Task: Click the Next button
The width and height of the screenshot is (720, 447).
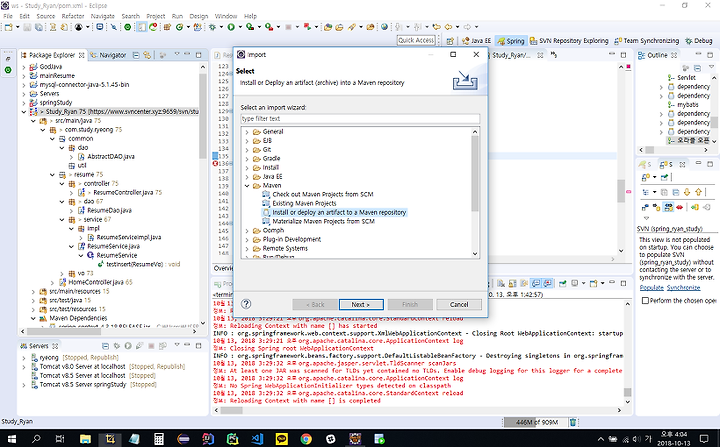Action: point(361,305)
